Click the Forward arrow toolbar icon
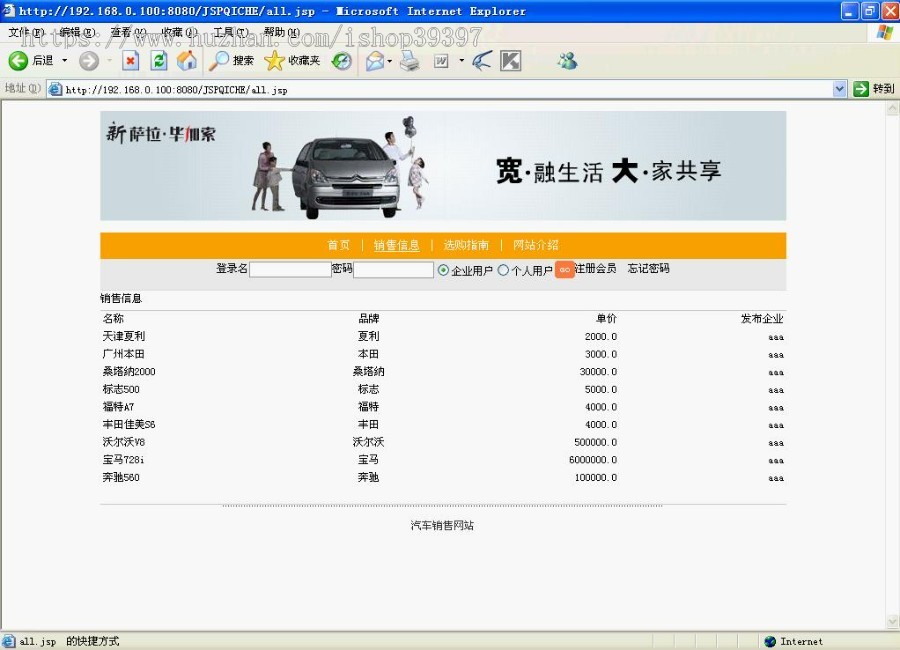This screenshot has height=650, width=900. 89,60
